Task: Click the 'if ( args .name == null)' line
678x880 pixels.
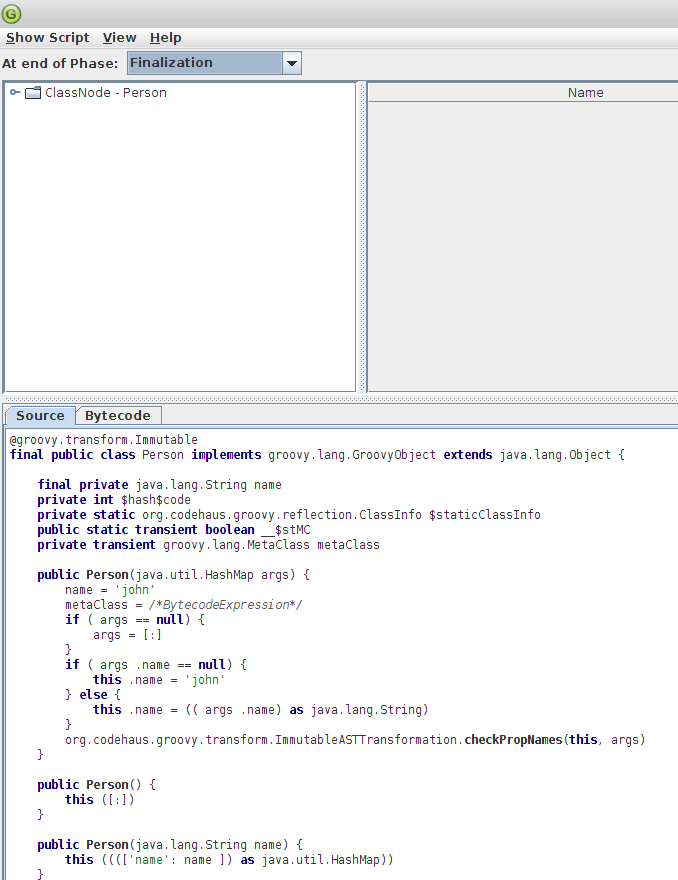Action: tap(156, 664)
